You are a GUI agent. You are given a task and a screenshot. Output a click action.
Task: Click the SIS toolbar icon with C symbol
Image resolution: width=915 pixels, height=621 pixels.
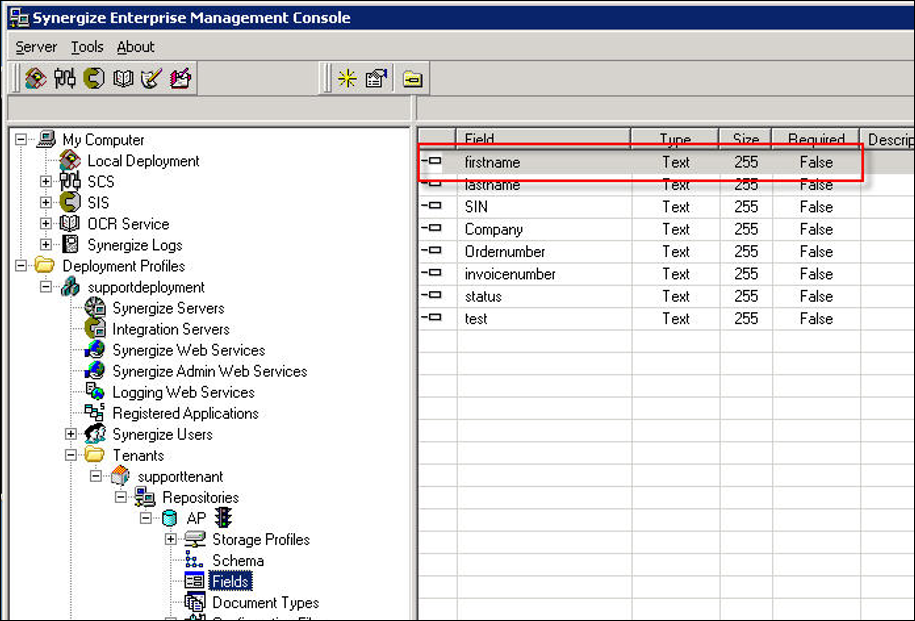[x=93, y=78]
